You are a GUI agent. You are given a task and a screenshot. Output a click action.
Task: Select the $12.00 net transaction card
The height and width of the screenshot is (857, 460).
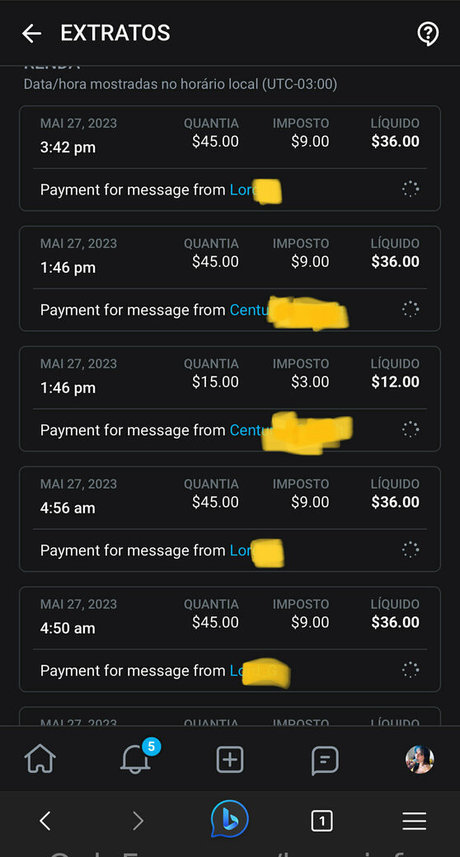(230, 399)
